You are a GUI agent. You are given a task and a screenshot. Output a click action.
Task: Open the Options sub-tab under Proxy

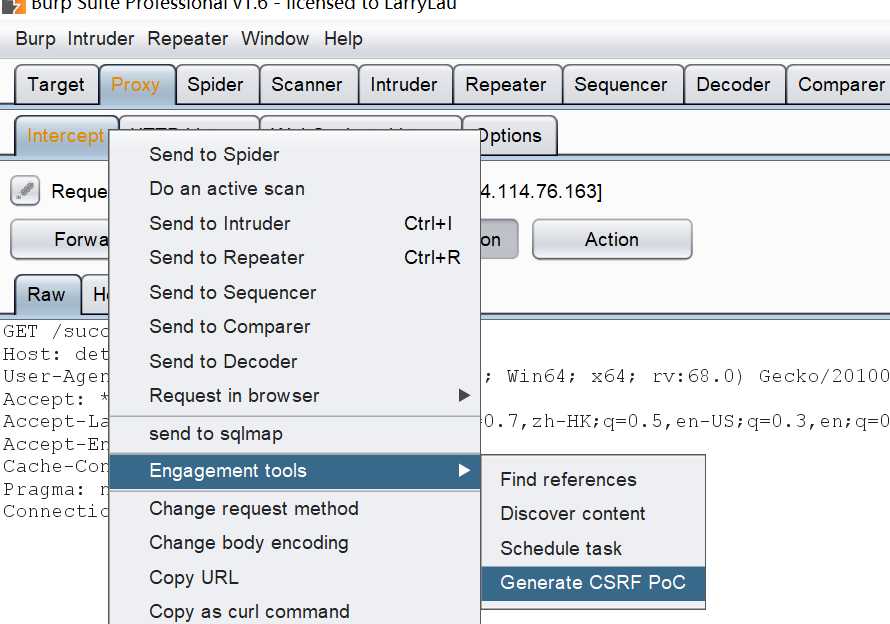tap(510, 136)
